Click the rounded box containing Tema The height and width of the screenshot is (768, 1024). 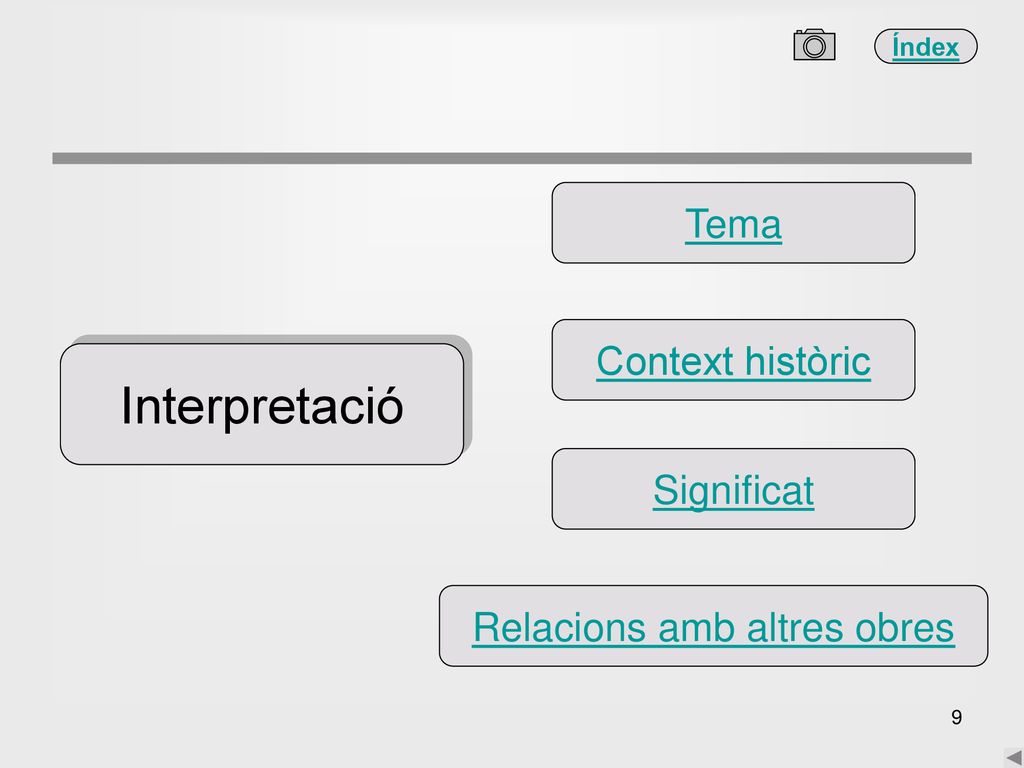coord(733,223)
